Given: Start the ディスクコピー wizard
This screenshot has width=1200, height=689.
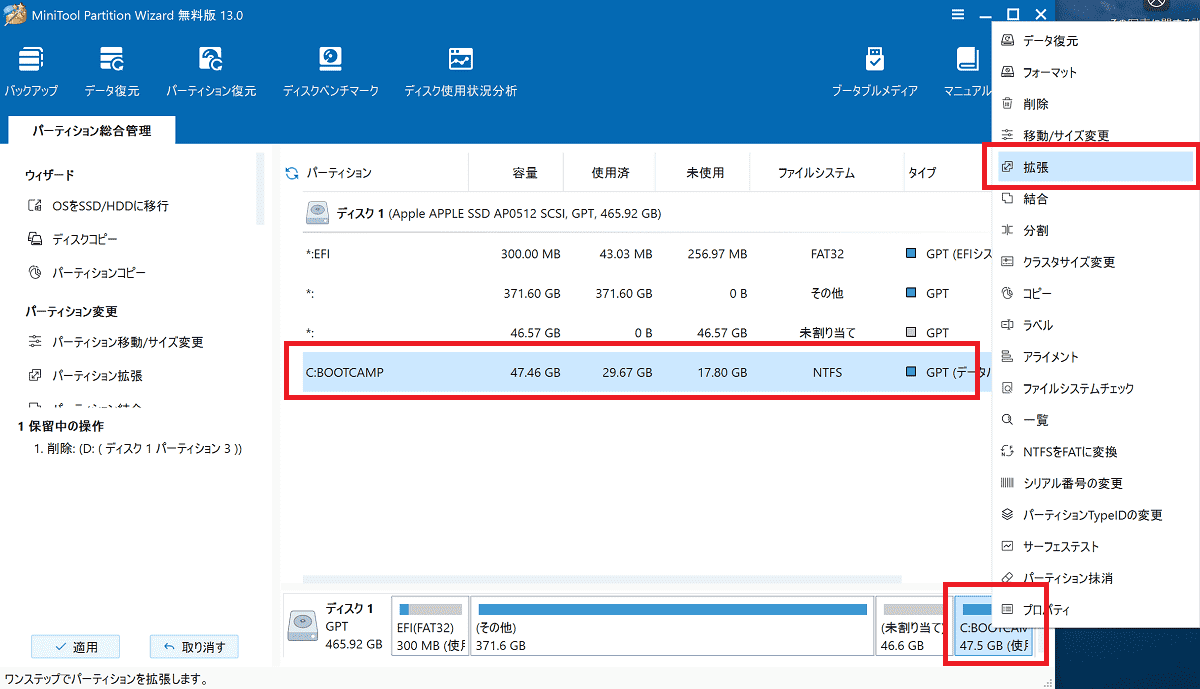Looking at the screenshot, I should pyautogui.click(x=72, y=240).
